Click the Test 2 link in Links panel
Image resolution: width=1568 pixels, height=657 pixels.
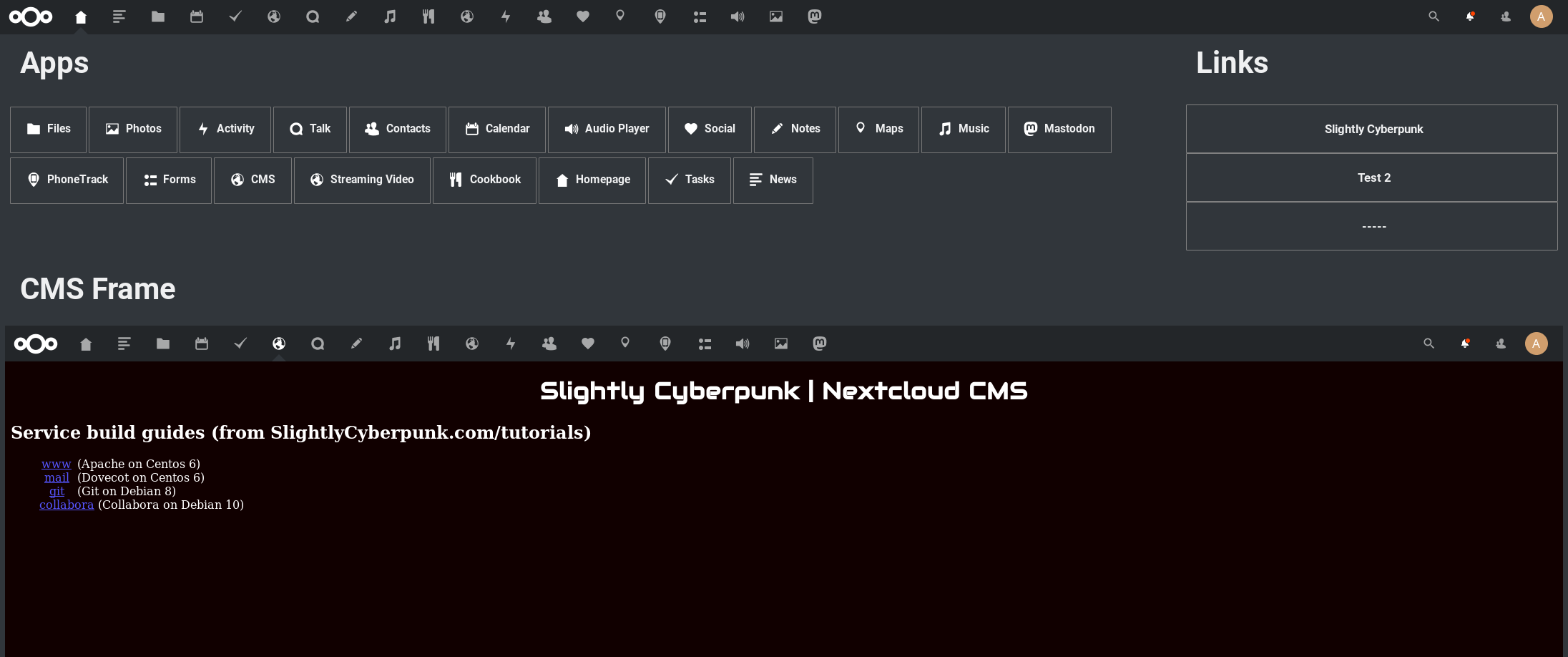(1372, 178)
